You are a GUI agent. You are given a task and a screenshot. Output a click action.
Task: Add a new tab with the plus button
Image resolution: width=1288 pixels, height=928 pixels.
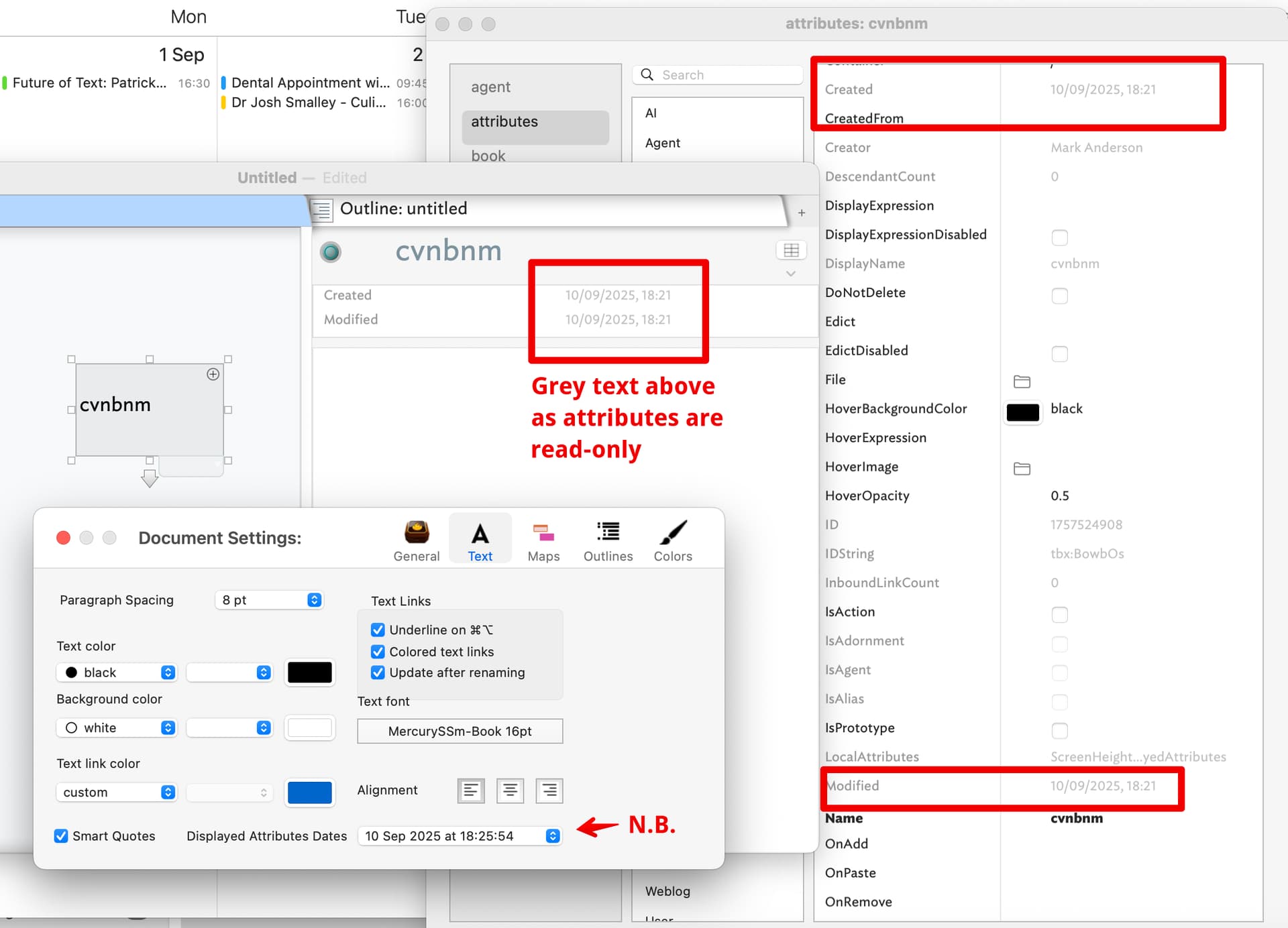point(801,213)
